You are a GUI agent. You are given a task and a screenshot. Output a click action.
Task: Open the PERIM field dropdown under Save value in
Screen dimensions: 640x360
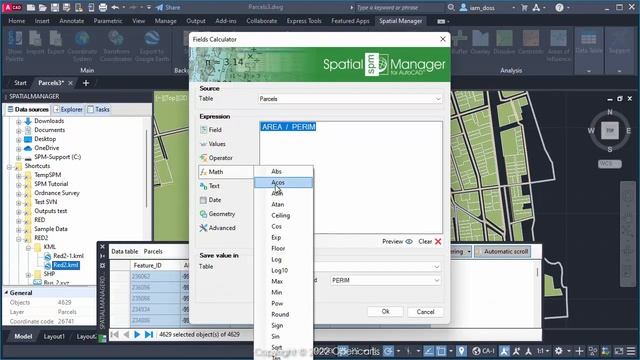(x=385, y=280)
